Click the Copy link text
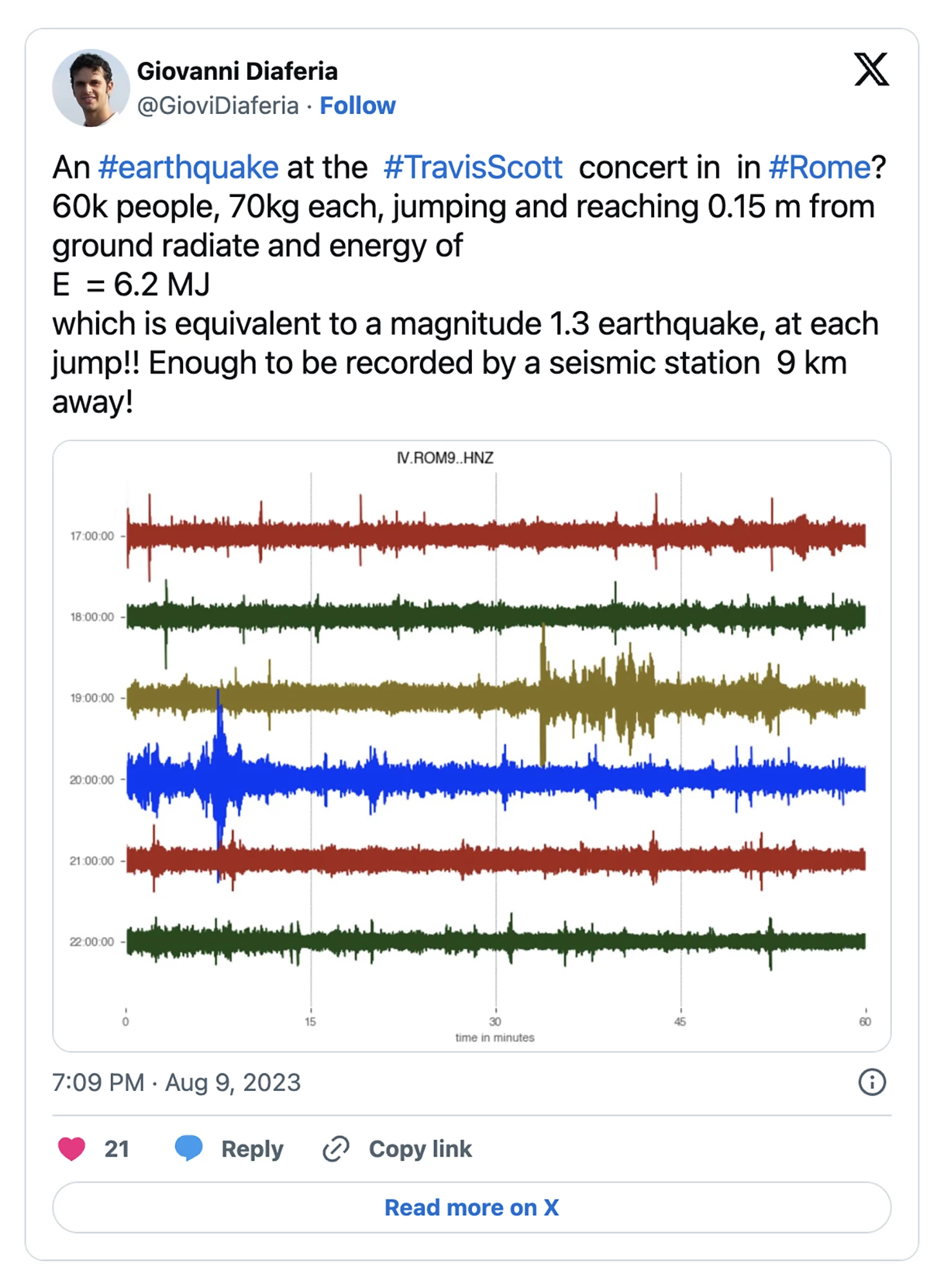Image resolution: width=944 pixels, height=1288 pixels. [420, 1149]
